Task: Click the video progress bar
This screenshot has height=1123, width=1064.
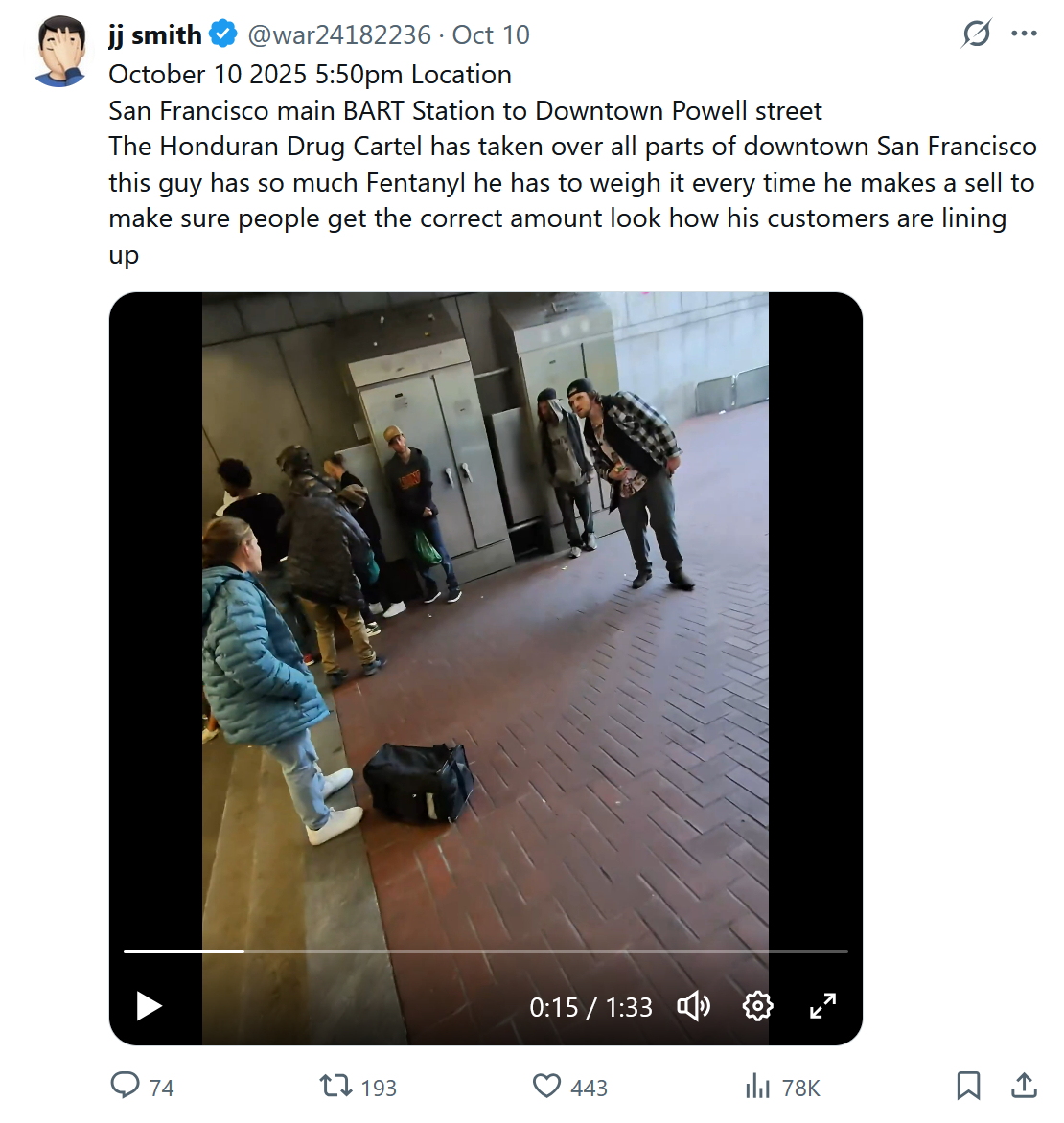Action: point(485,951)
